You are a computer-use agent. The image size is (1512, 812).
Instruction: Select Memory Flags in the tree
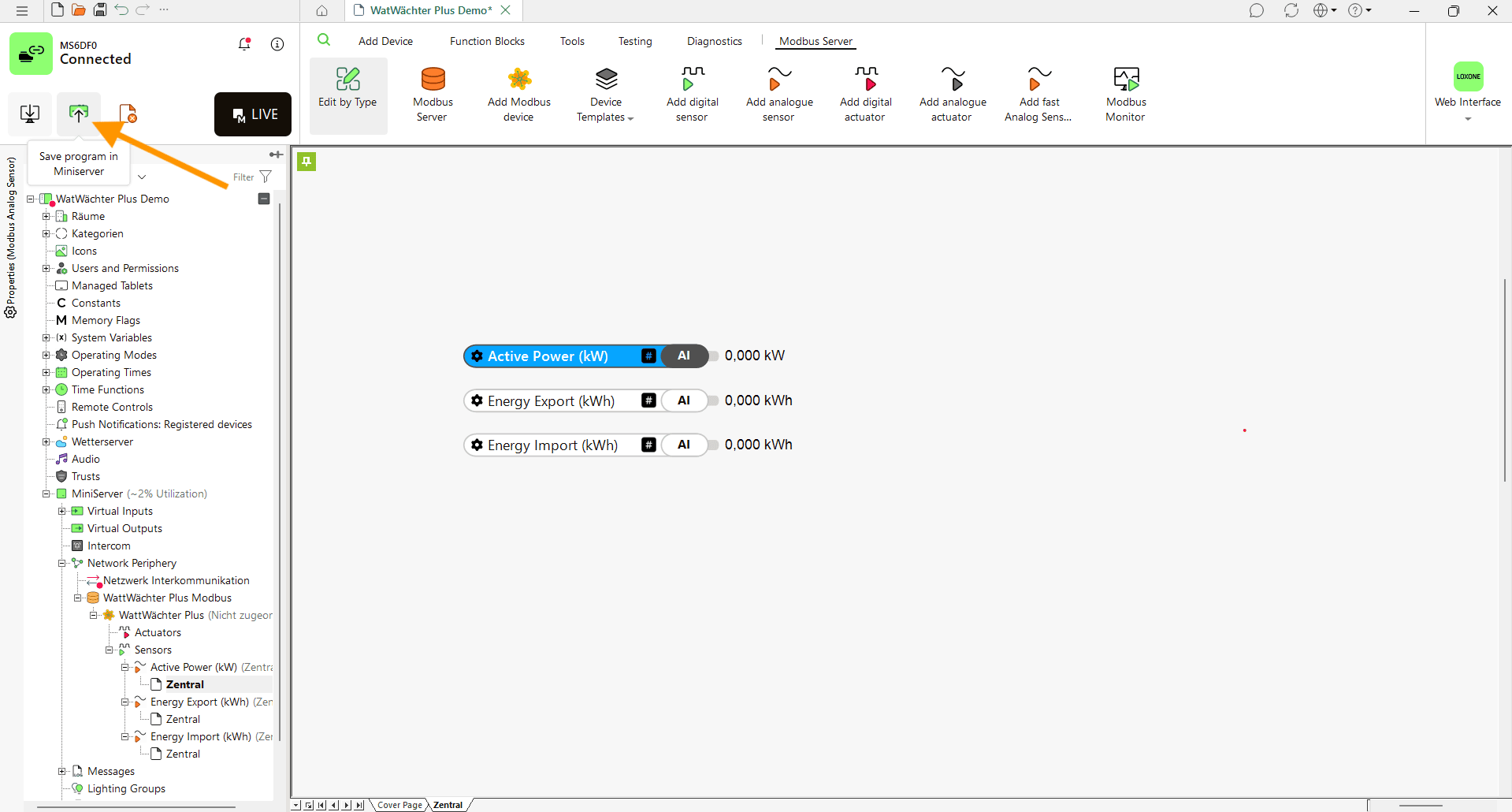pos(106,320)
